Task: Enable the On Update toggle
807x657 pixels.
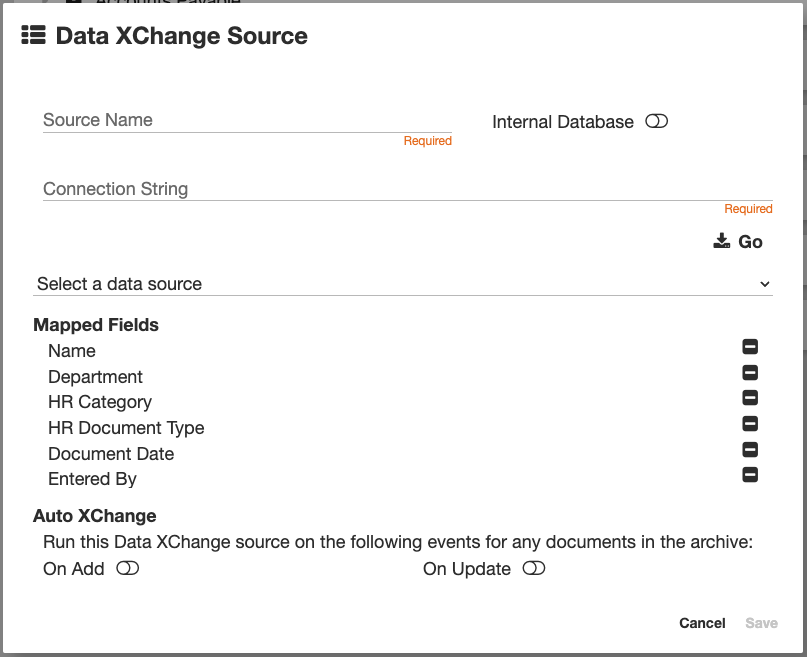Action: click(534, 568)
